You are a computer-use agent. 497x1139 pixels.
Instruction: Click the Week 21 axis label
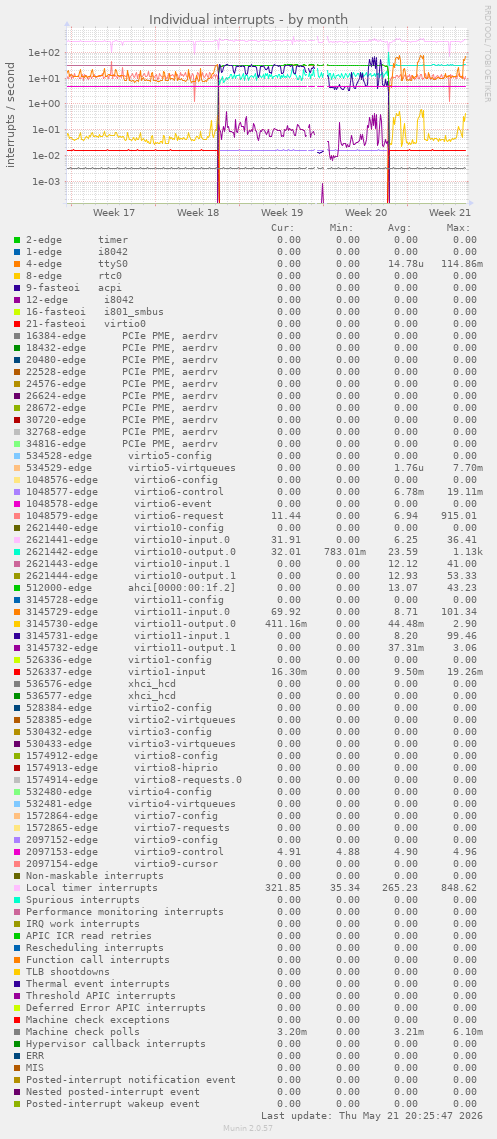tap(450, 213)
